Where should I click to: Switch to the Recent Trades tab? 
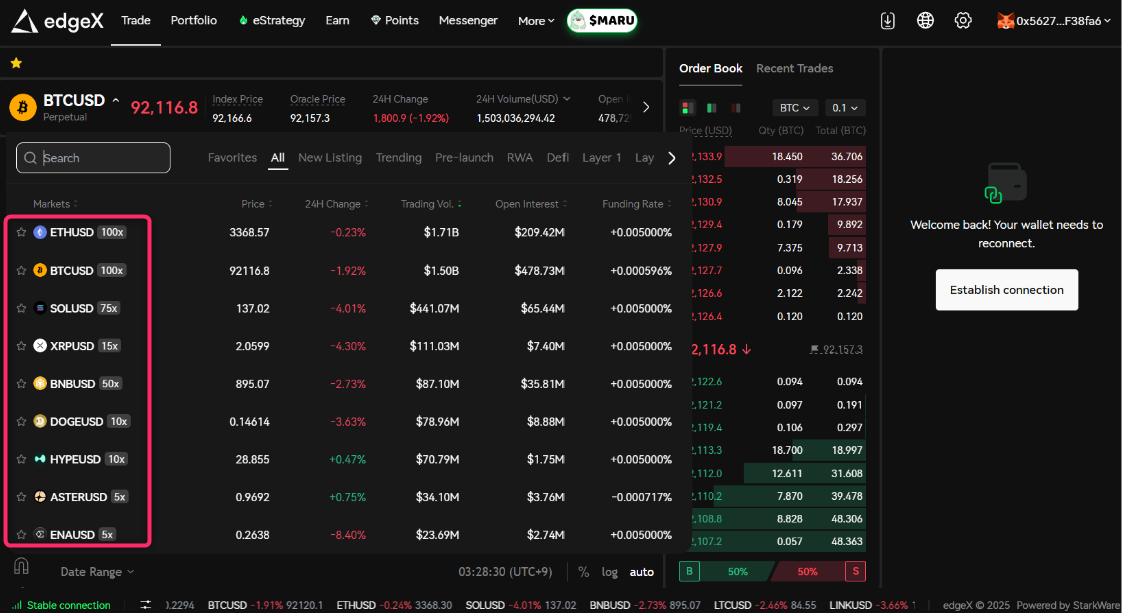(794, 68)
